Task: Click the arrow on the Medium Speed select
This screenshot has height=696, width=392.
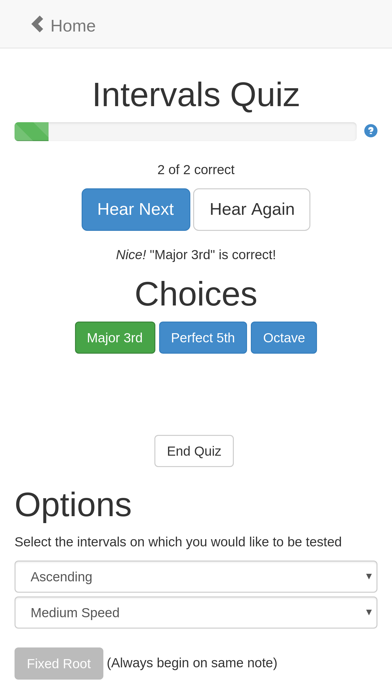Action: pyautogui.click(x=368, y=612)
